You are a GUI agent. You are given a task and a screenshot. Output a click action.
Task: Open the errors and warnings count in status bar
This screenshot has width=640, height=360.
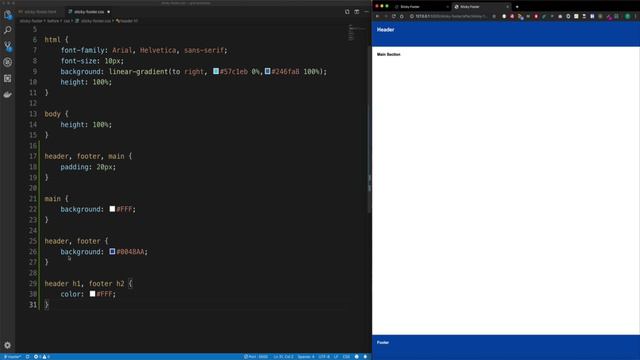[x=42, y=357]
